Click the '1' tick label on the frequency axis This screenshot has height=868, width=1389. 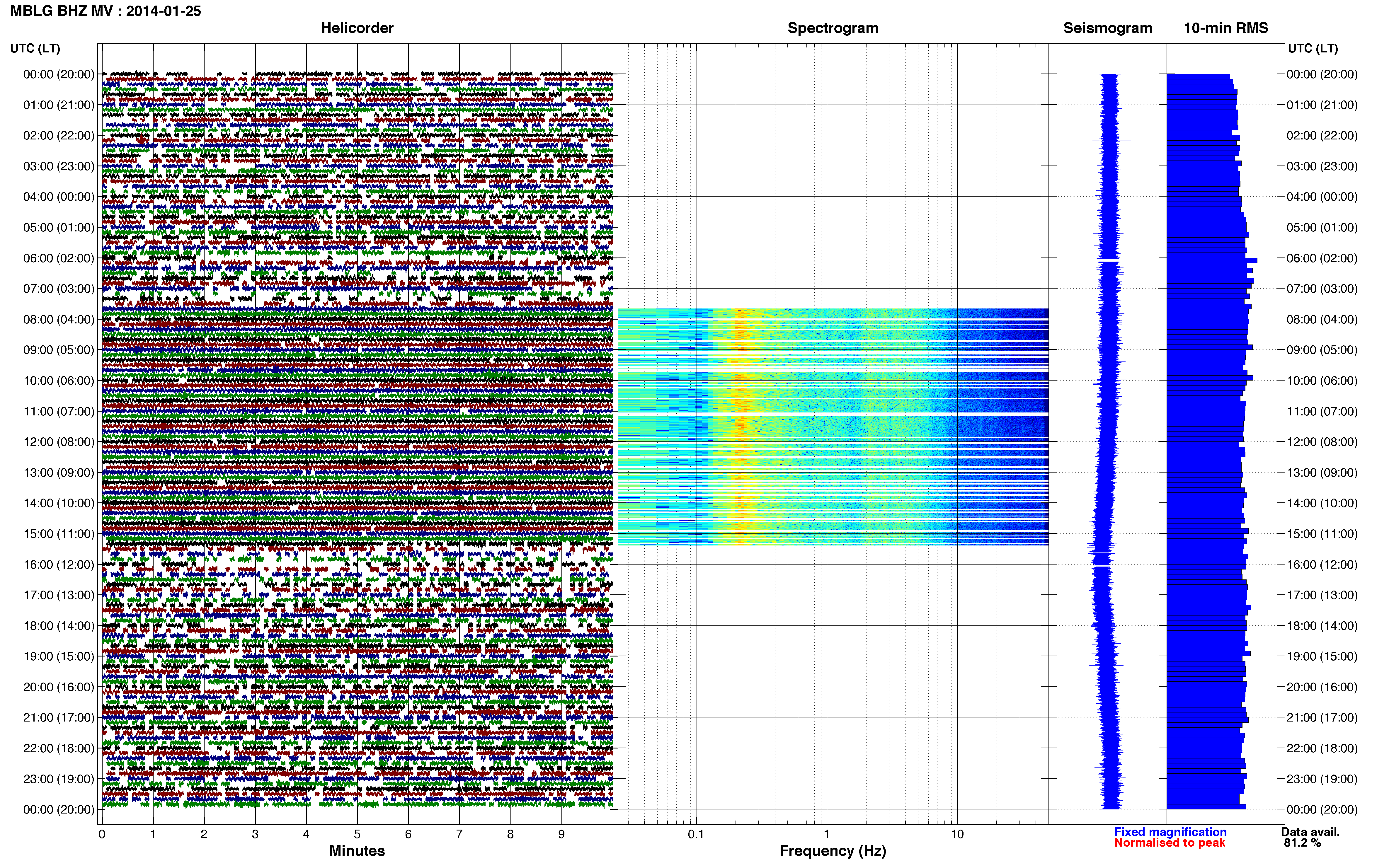826,834
